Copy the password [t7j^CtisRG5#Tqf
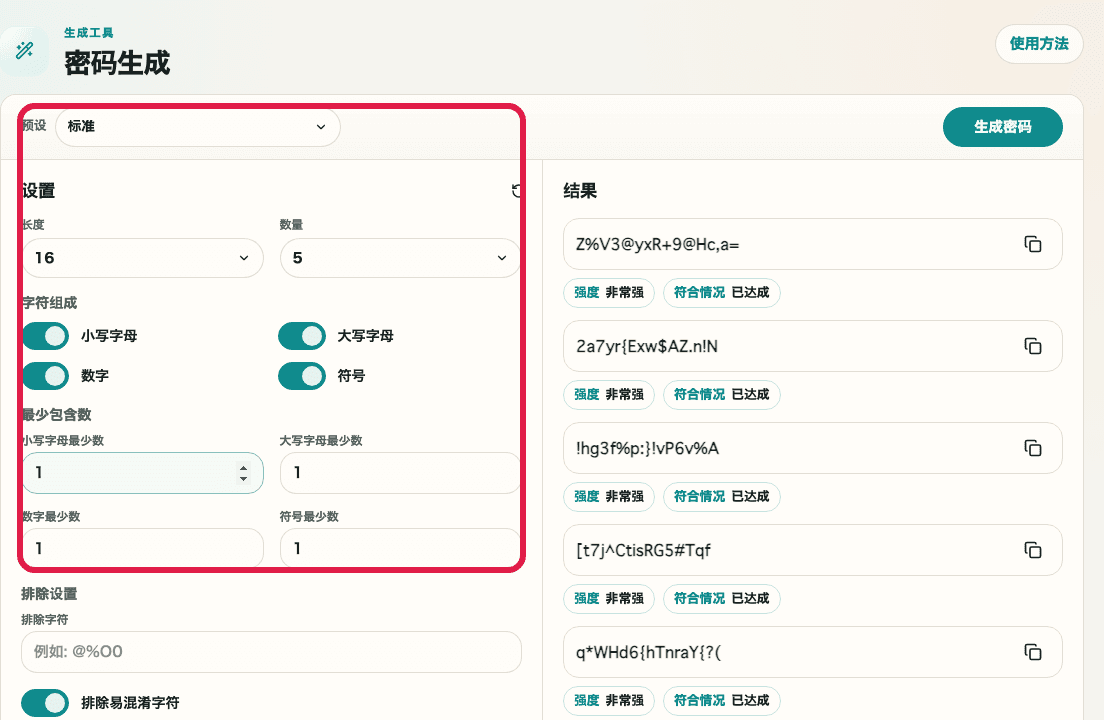 pyautogui.click(x=1032, y=550)
